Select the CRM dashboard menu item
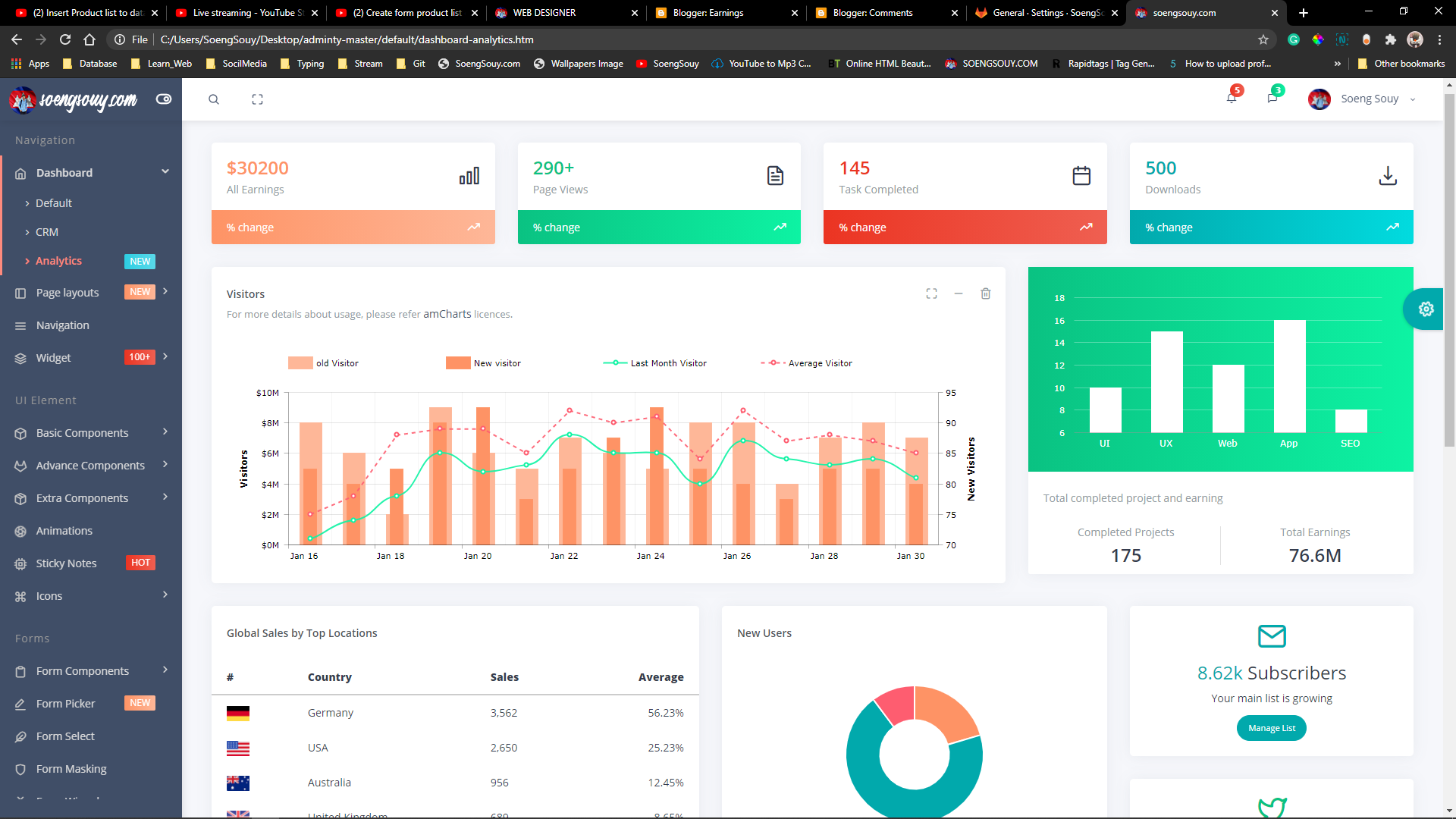The height and width of the screenshot is (819, 1456). [47, 232]
